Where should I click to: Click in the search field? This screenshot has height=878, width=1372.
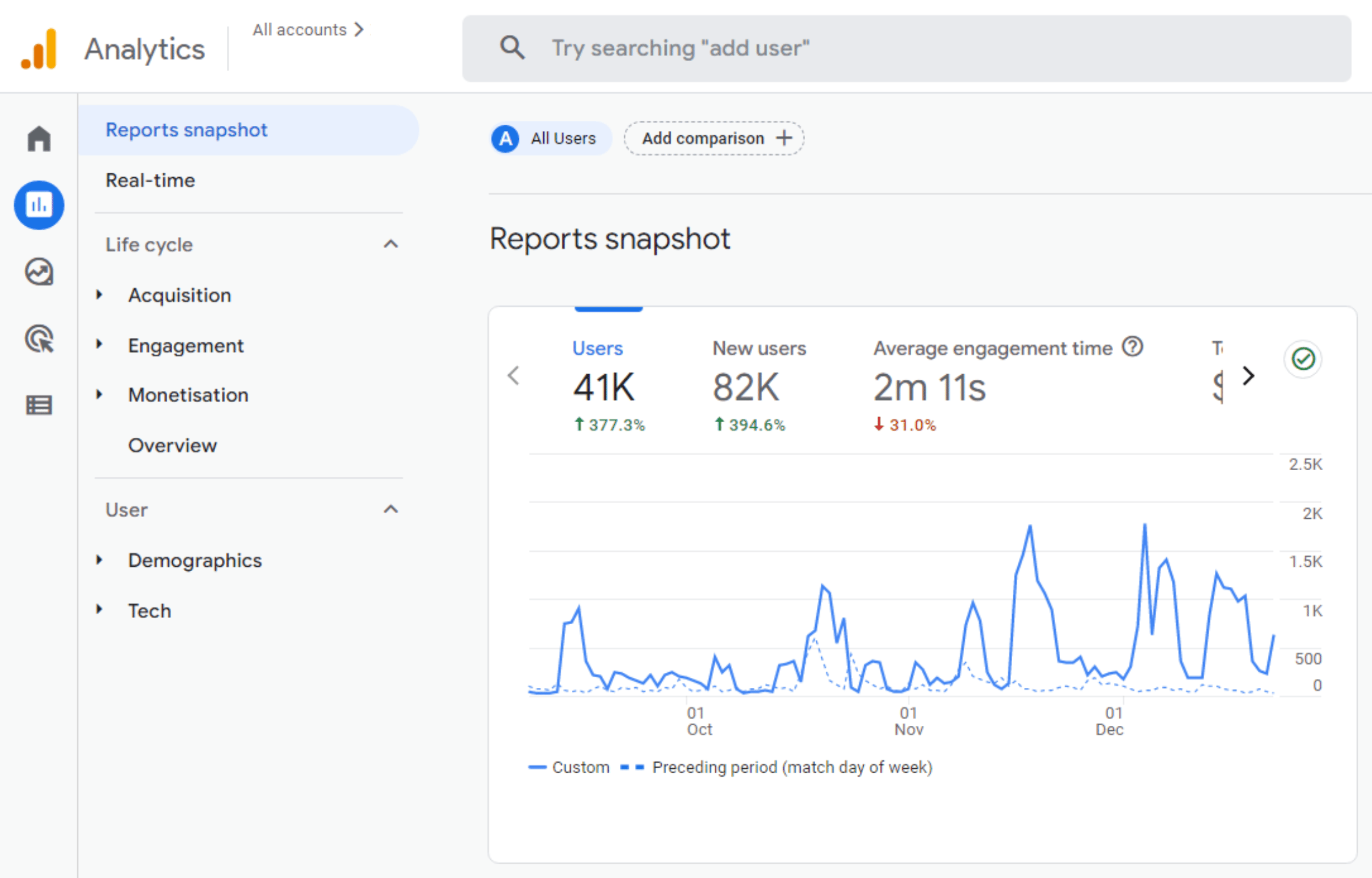907,49
